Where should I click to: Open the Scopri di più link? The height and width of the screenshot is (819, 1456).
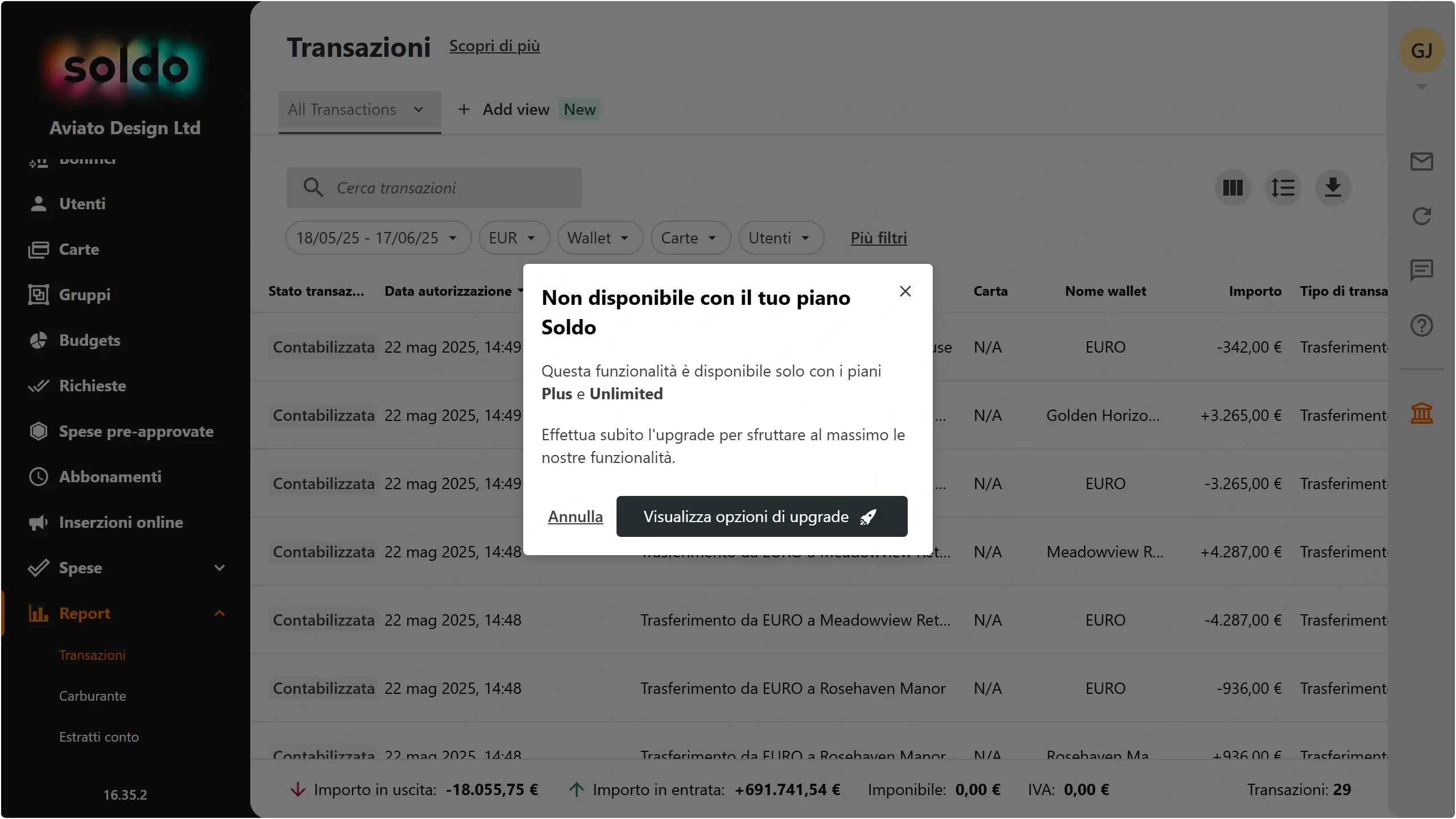tap(494, 45)
